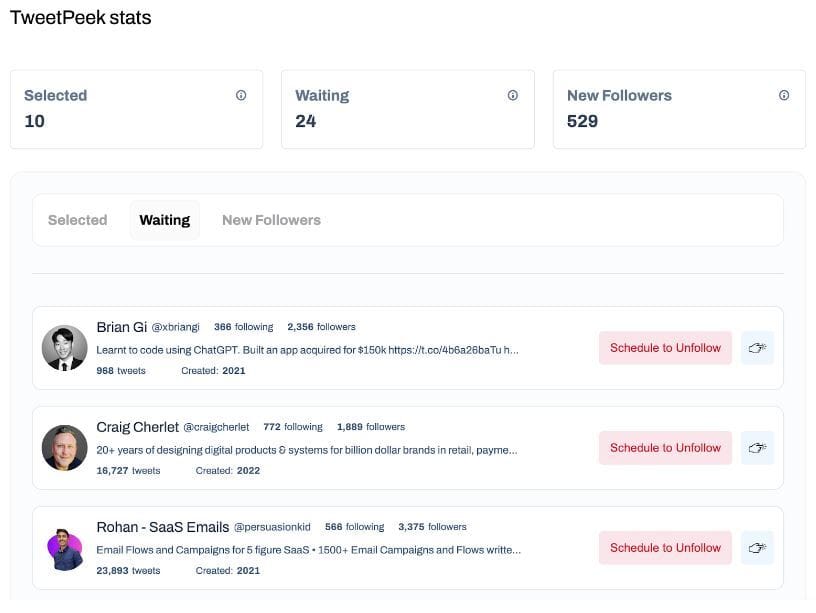Open the @persuasionkid handle link
The image size is (816, 613).
(272, 527)
